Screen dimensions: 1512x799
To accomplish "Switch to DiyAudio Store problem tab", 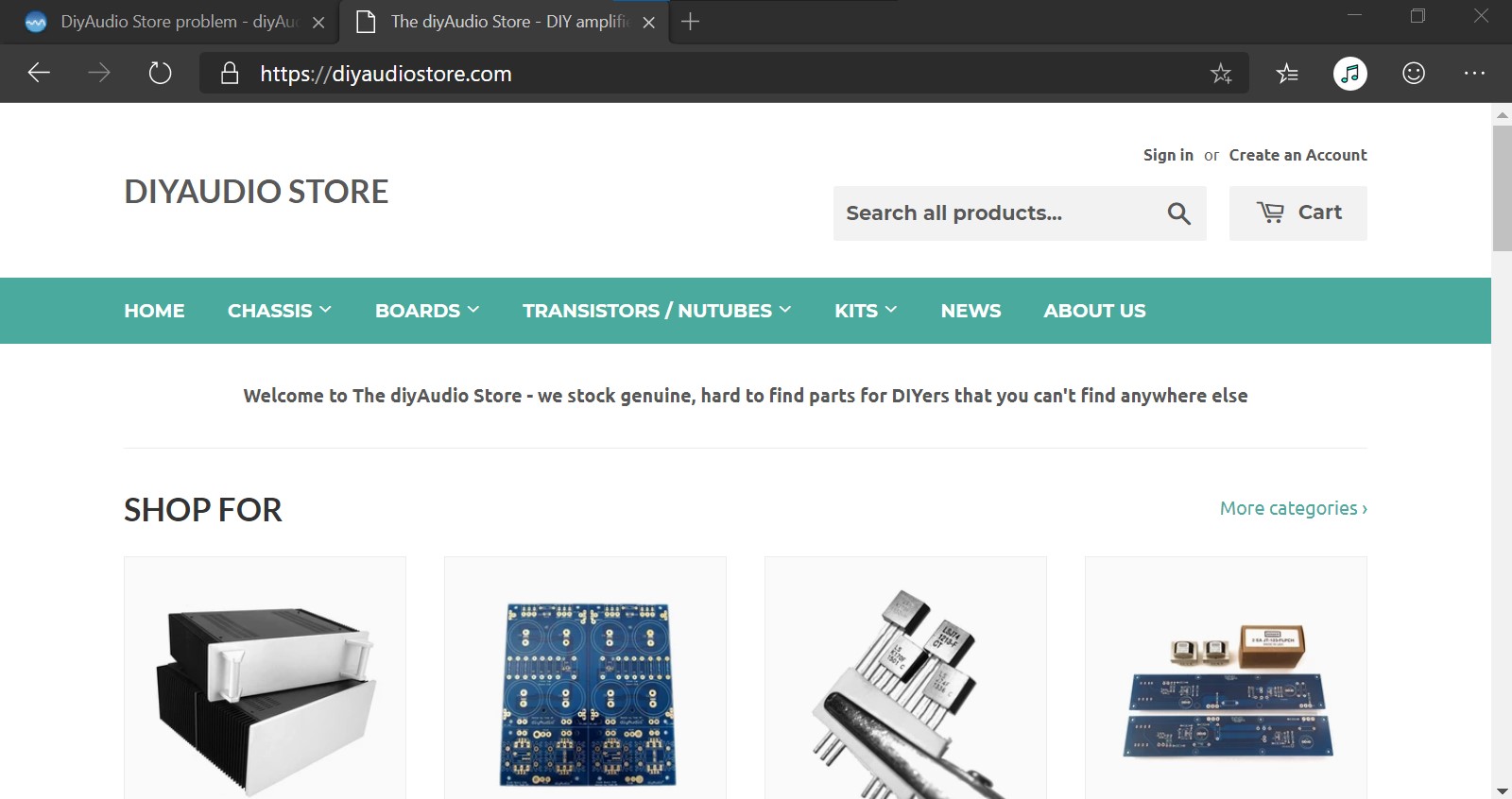I will coord(168,22).
